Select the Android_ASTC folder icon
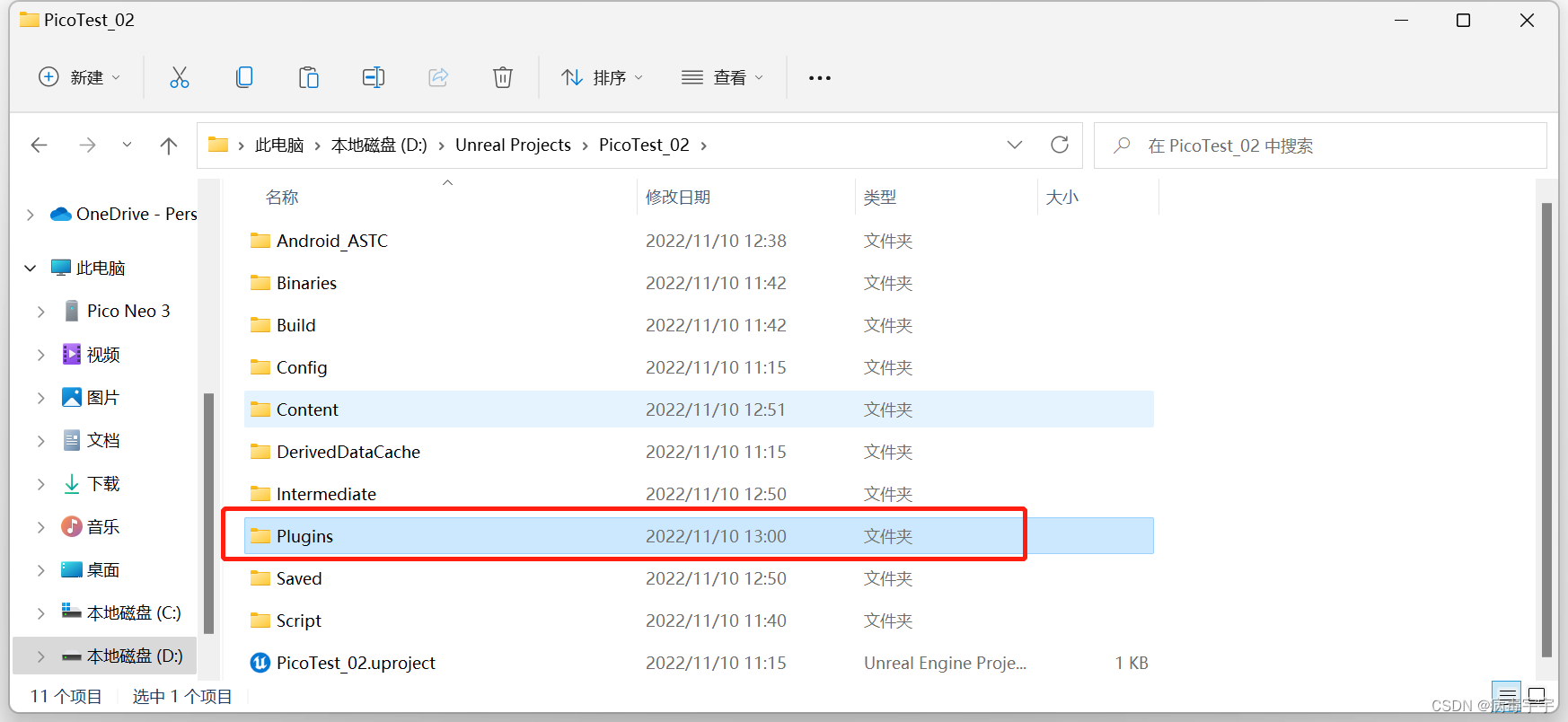The height and width of the screenshot is (722, 1568). point(260,241)
